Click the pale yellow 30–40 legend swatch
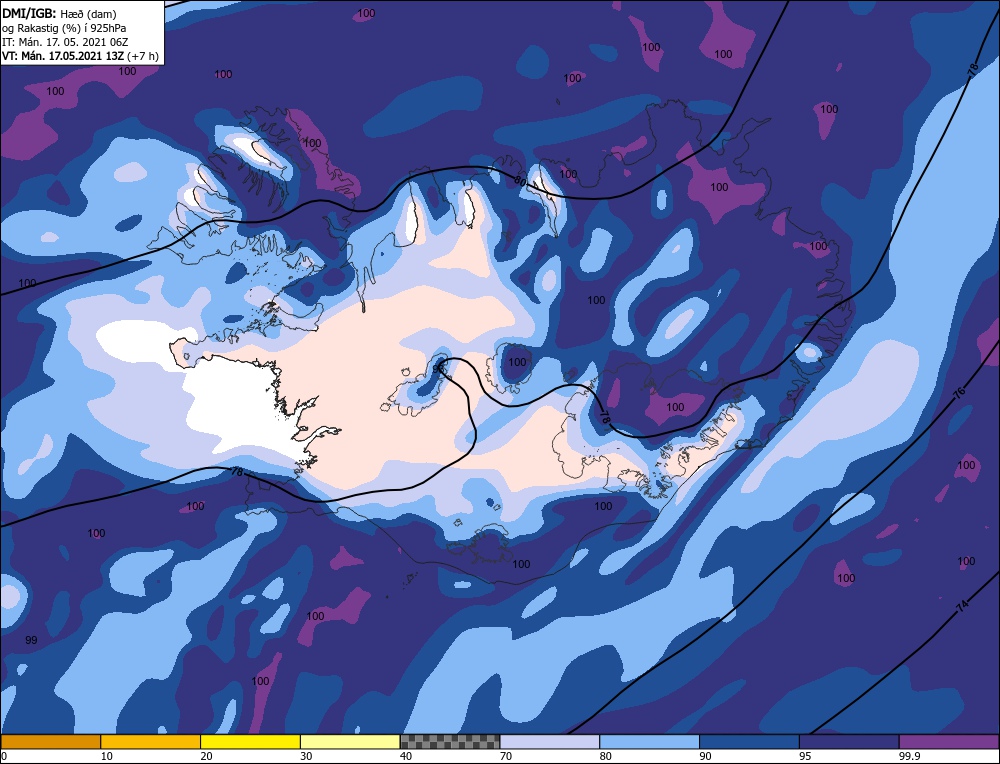1000x764 pixels. [350, 741]
